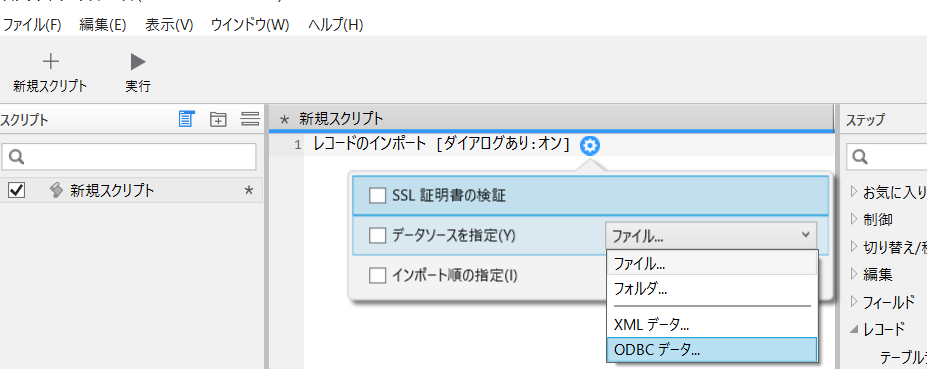Click the new folder icon in Scripts panel
The height and width of the screenshot is (369, 927).
tap(219, 119)
